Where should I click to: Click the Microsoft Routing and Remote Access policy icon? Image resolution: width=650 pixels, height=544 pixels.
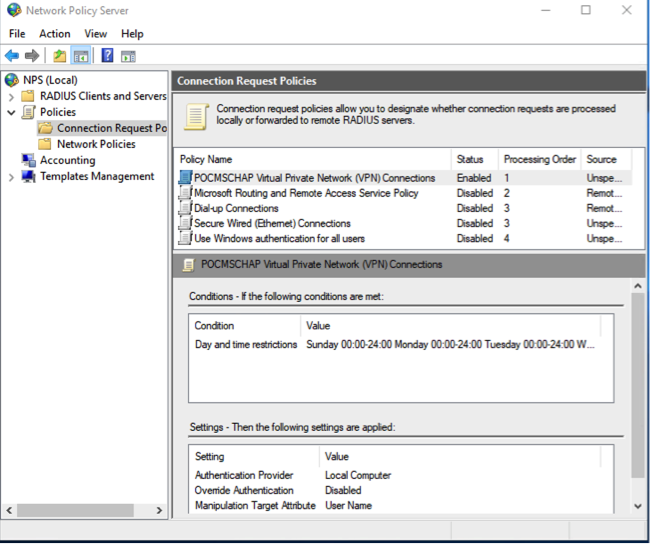click(x=185, y=193)
